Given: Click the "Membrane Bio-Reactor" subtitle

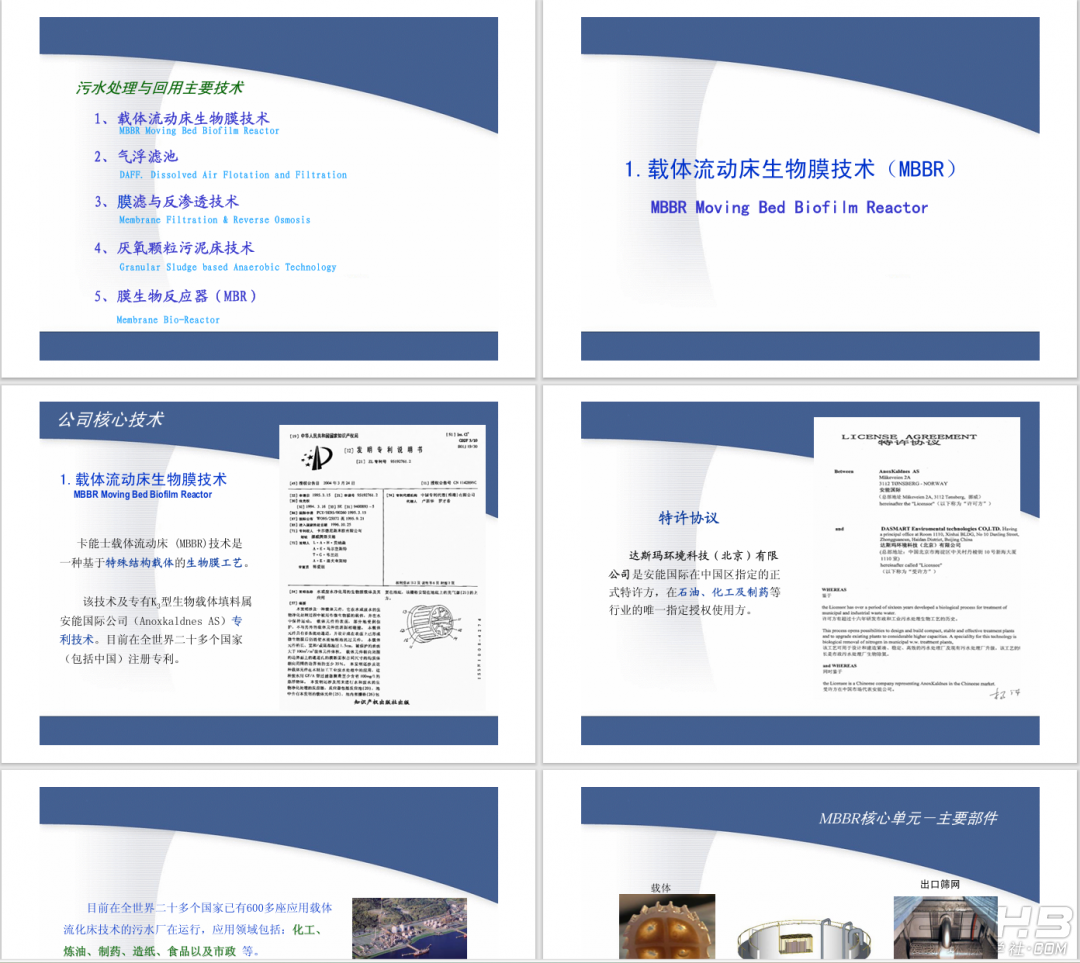Looking at the screenshot, I should (168, 320).
